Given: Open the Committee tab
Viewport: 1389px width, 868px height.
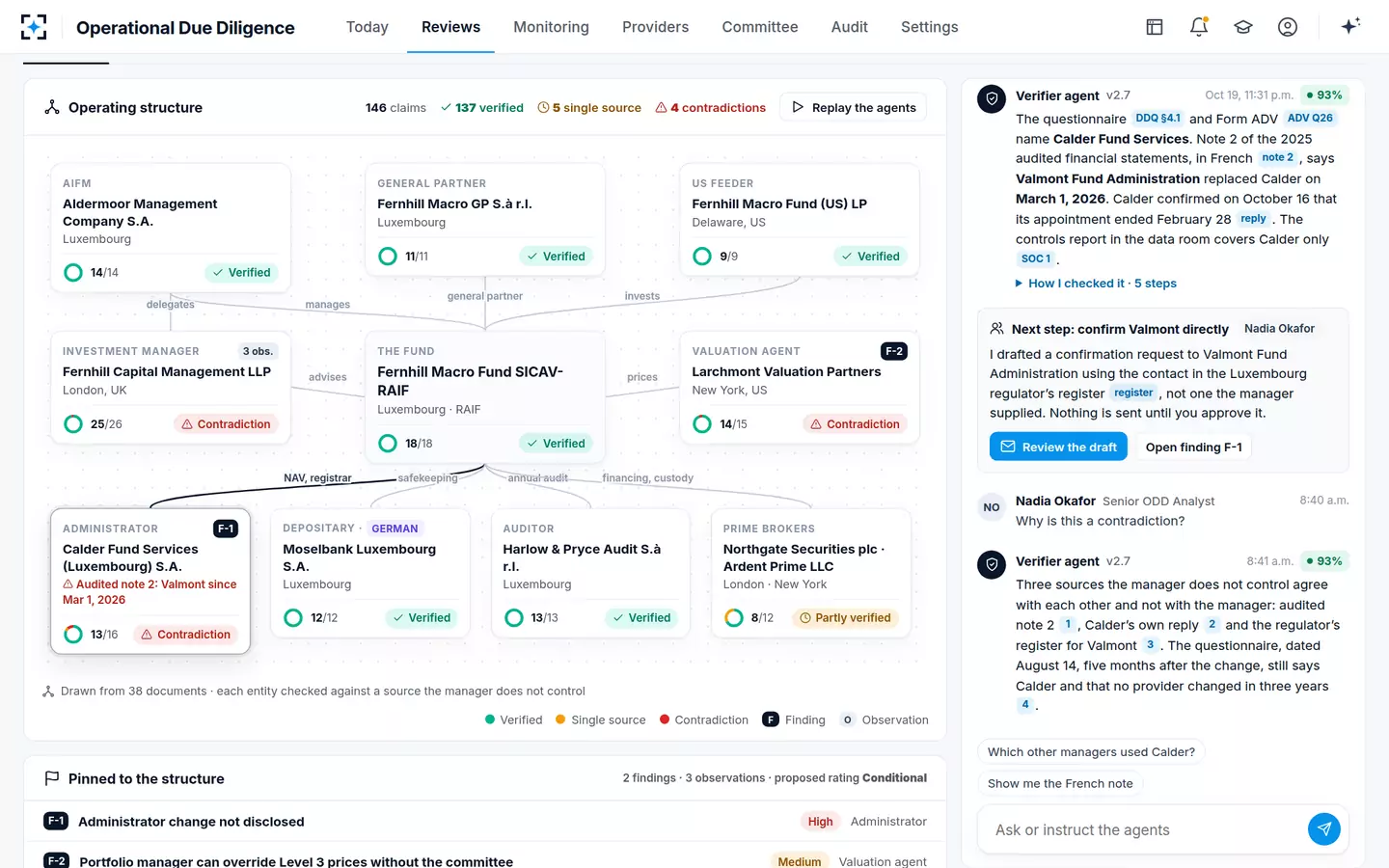Looking at the screenshot, I should 760,27.
